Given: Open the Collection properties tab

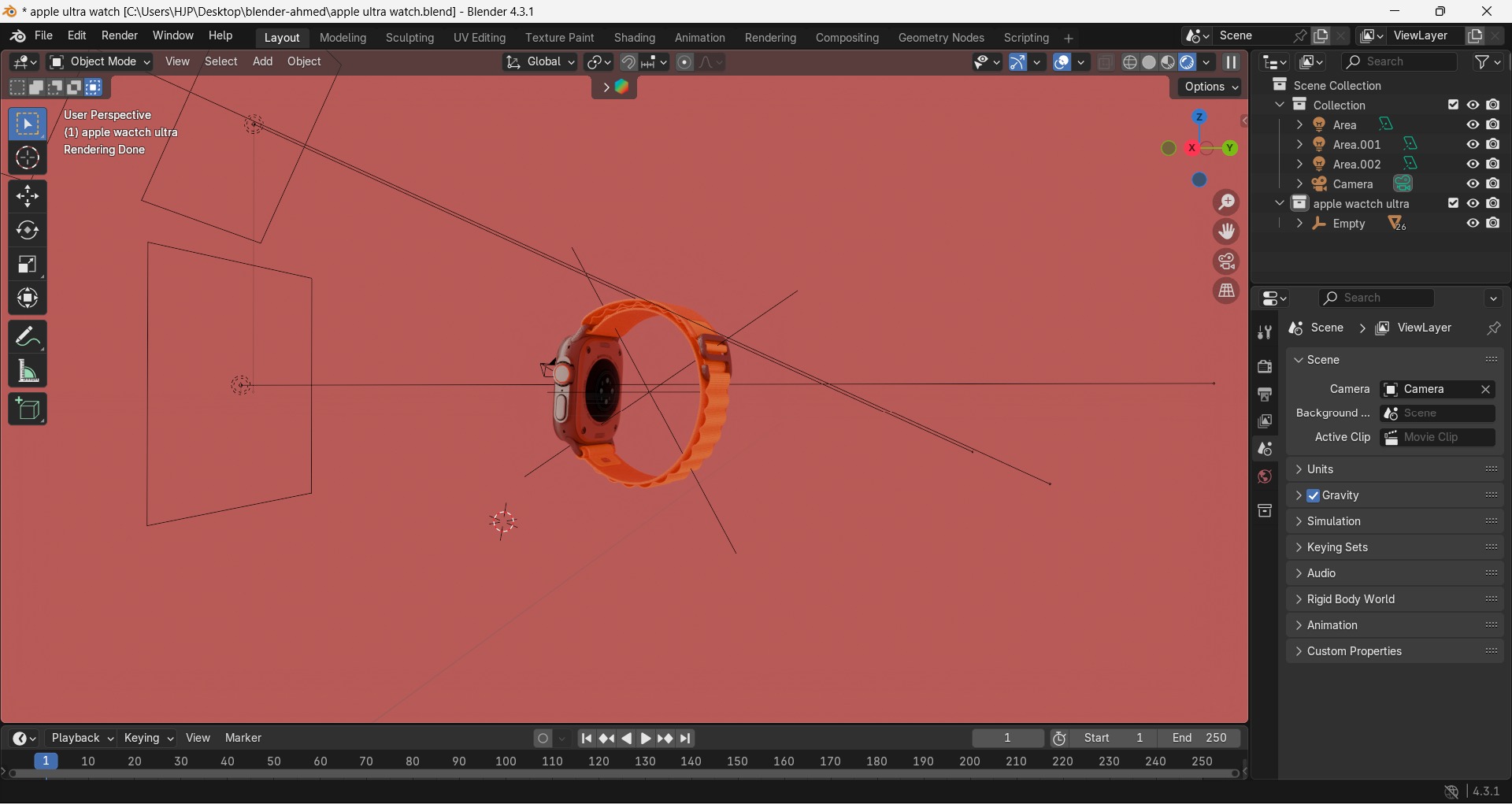Looking at the screenshot, I should 1265,511.
